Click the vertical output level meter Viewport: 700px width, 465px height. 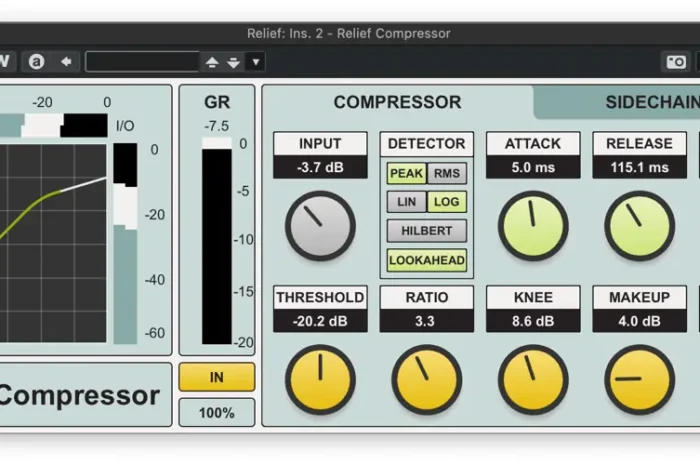(x=125, y=244)
